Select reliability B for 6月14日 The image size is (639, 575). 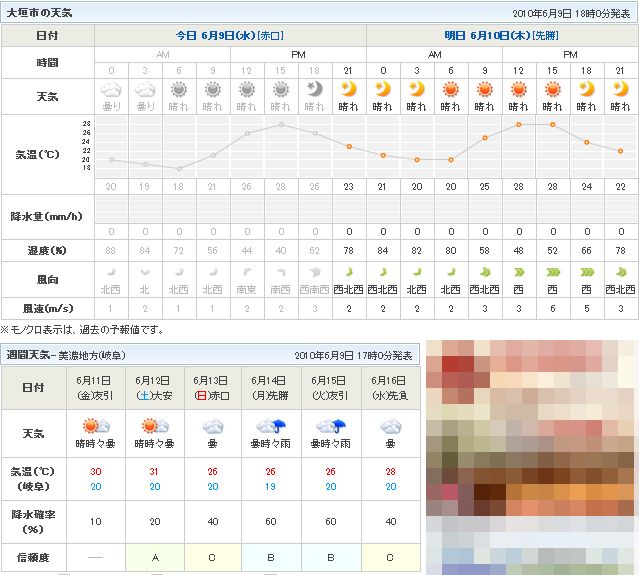(271, 558)
